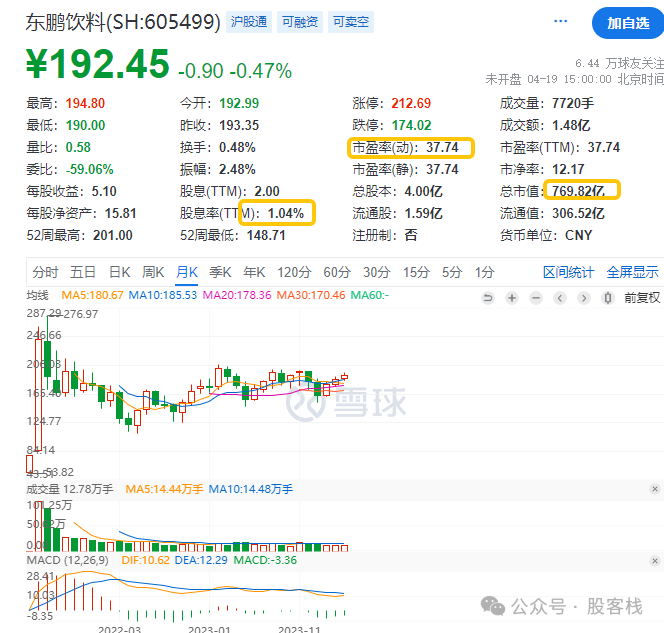
Task: Click the 2023-01 date axis label
Action: coord(209,629)
